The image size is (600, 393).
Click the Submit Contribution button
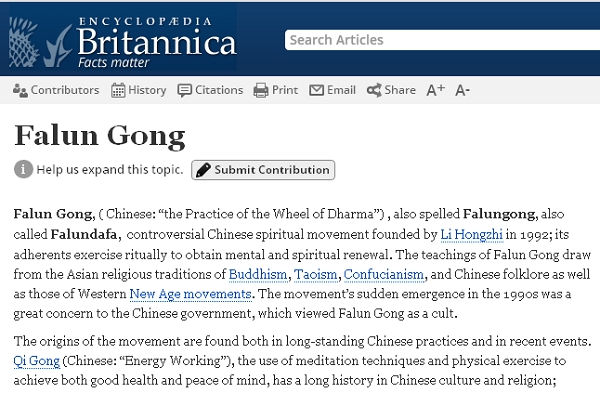pyautogui.click(x=263, y=170)
